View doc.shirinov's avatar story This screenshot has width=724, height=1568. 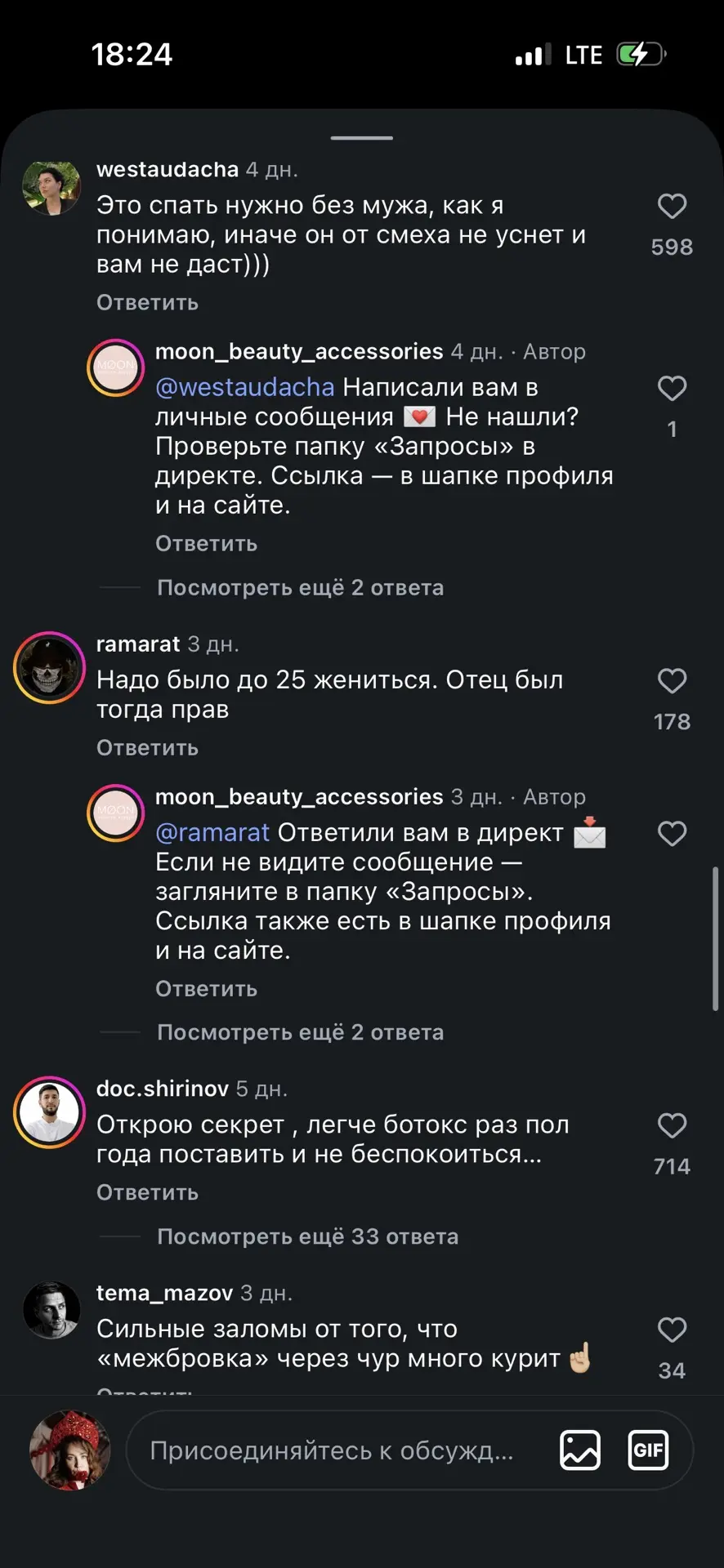pyautogui.click(x=50, y=1112)
